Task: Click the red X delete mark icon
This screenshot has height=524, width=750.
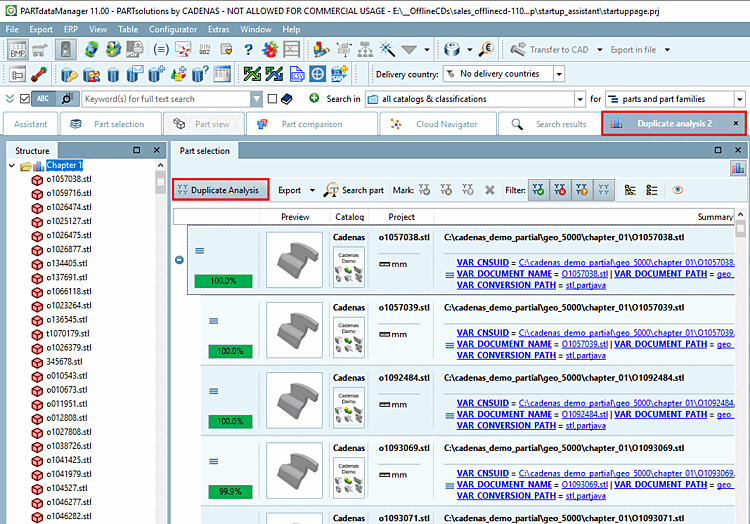Action: 489,190
